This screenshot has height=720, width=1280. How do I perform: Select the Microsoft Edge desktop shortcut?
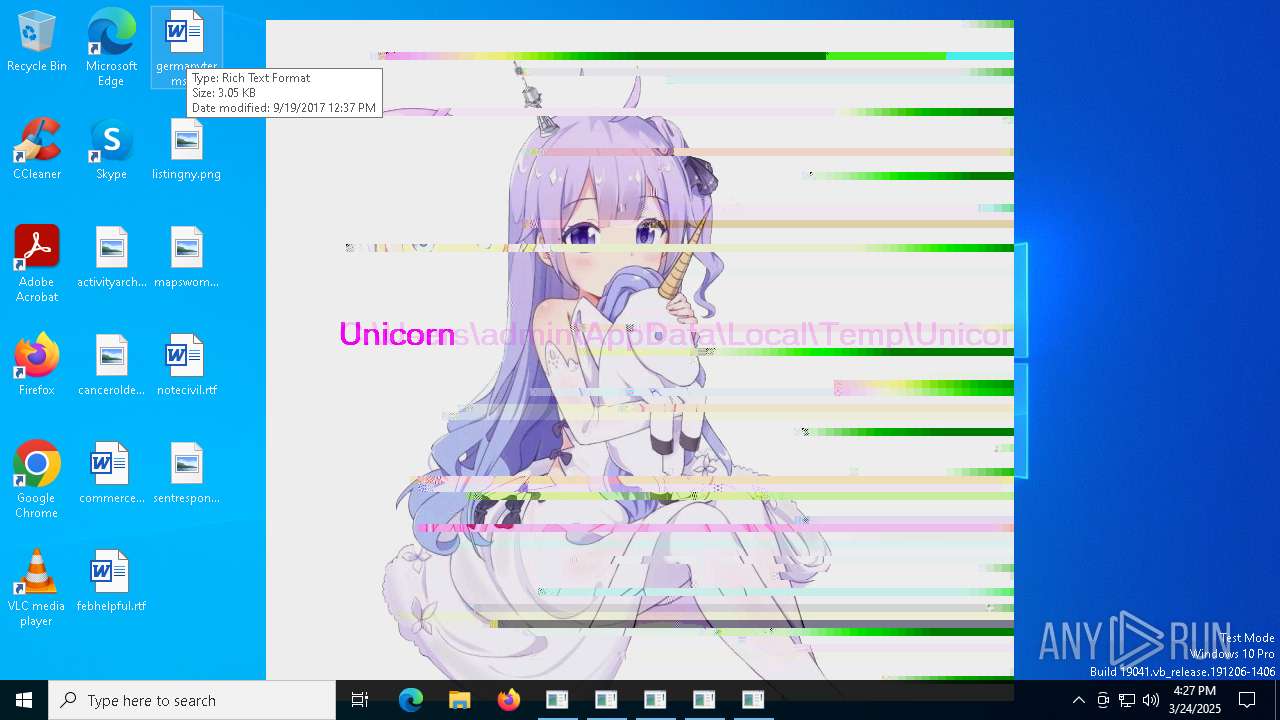[x=111, y=47]
